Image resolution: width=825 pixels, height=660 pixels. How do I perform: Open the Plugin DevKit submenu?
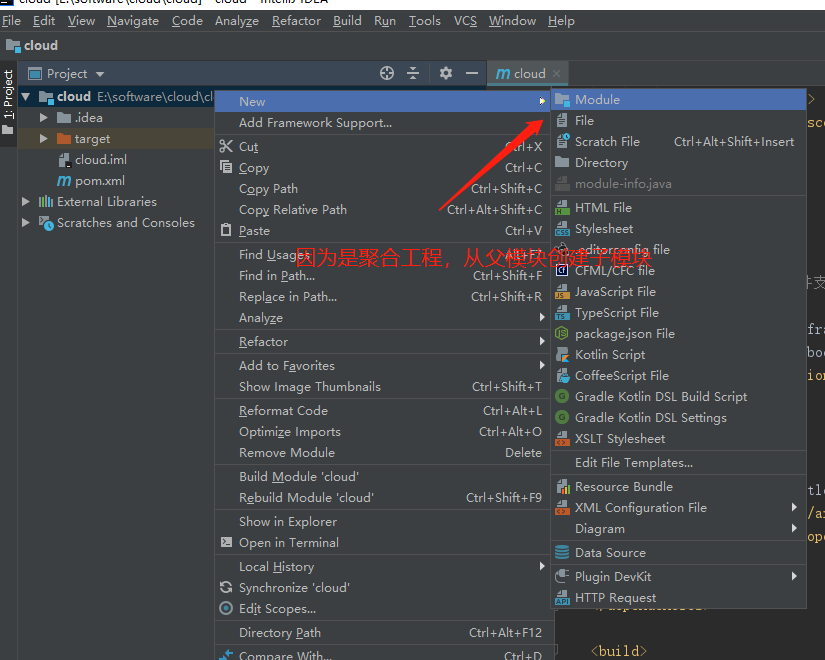(x=679, y=577)
